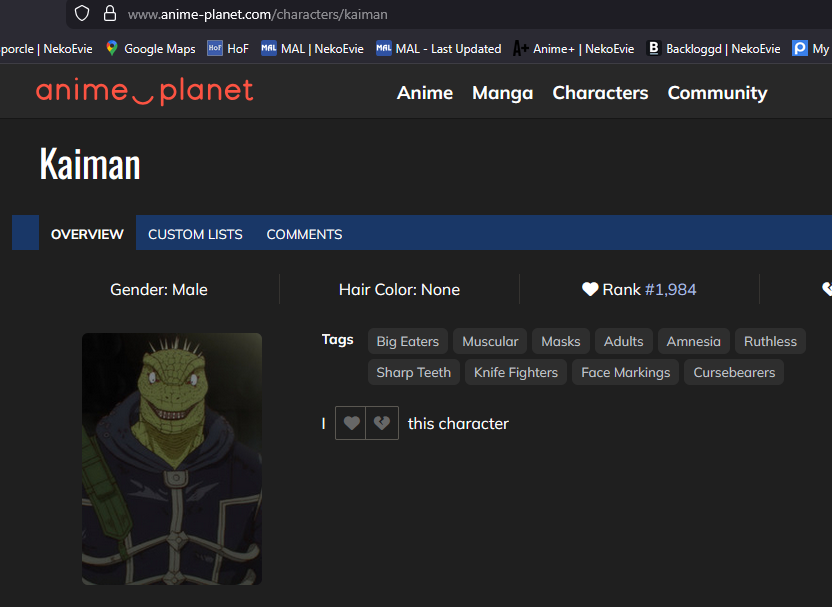
Task: Click the white heart icon beside Rank
Action: click(590, 289)
